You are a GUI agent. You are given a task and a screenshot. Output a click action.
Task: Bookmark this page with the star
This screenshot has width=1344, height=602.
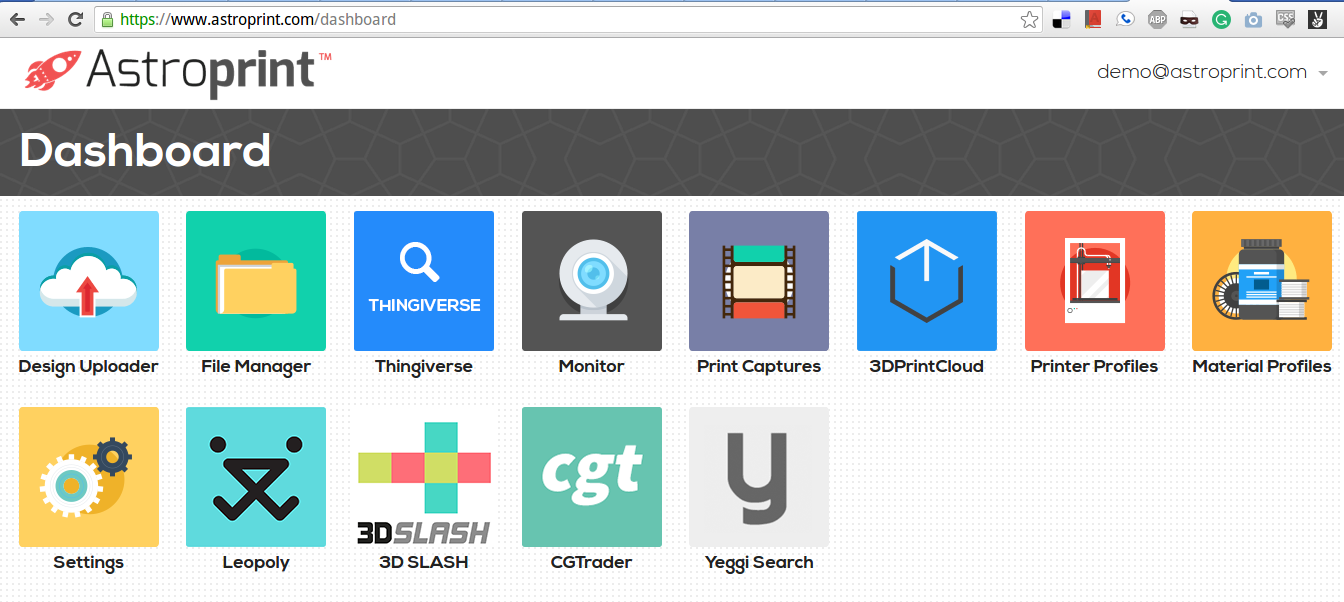point(1029,19)
